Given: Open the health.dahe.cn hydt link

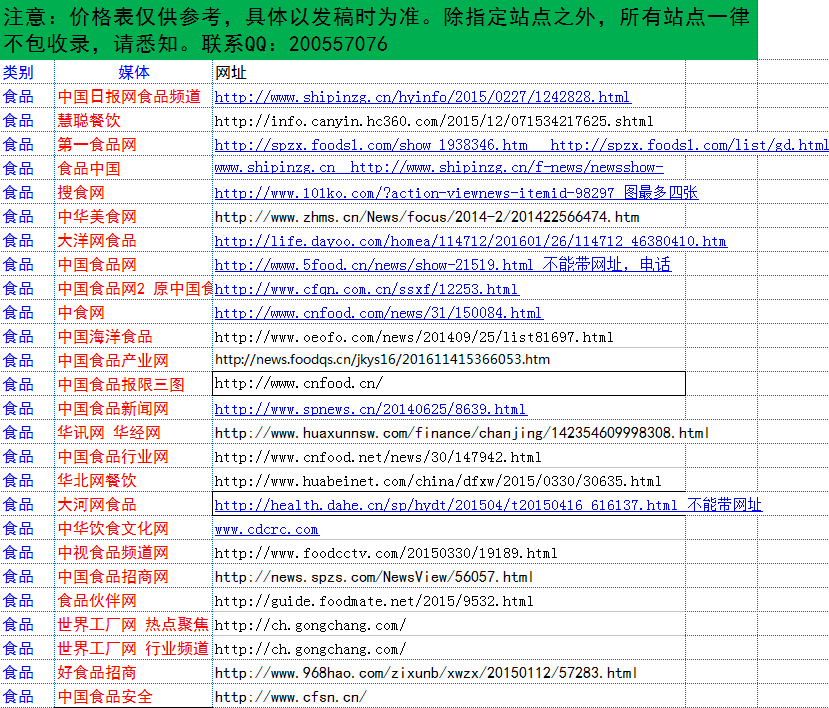Looking at the screenshot, I should pos(488,505).
